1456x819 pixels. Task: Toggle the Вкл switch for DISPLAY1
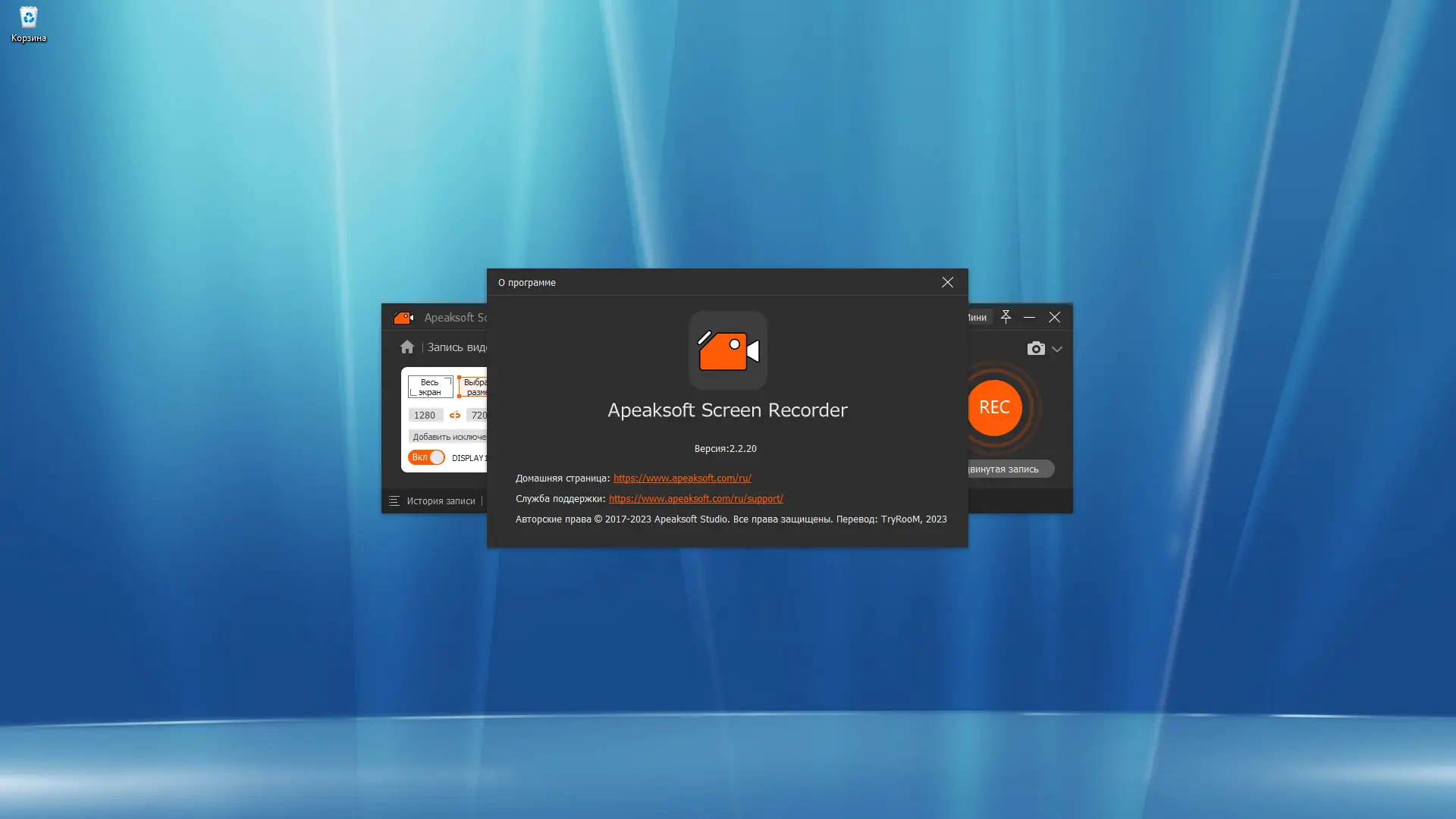pyautogui.click(x=427, y=457)
